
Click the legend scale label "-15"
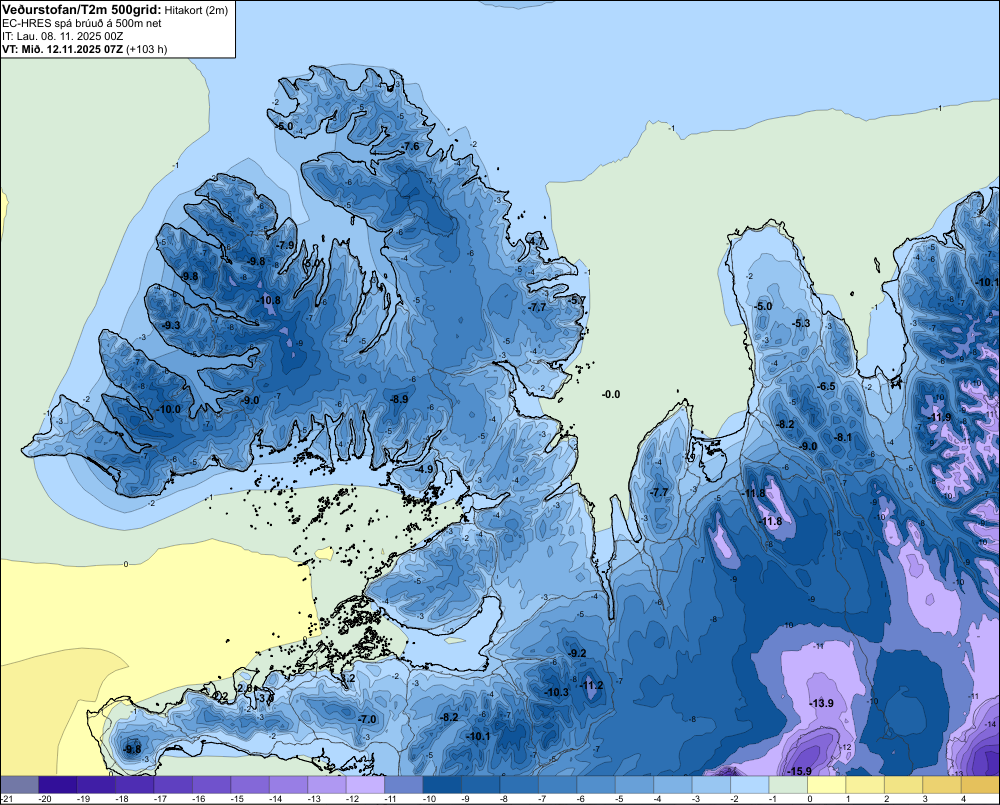(x=237, y=799)
